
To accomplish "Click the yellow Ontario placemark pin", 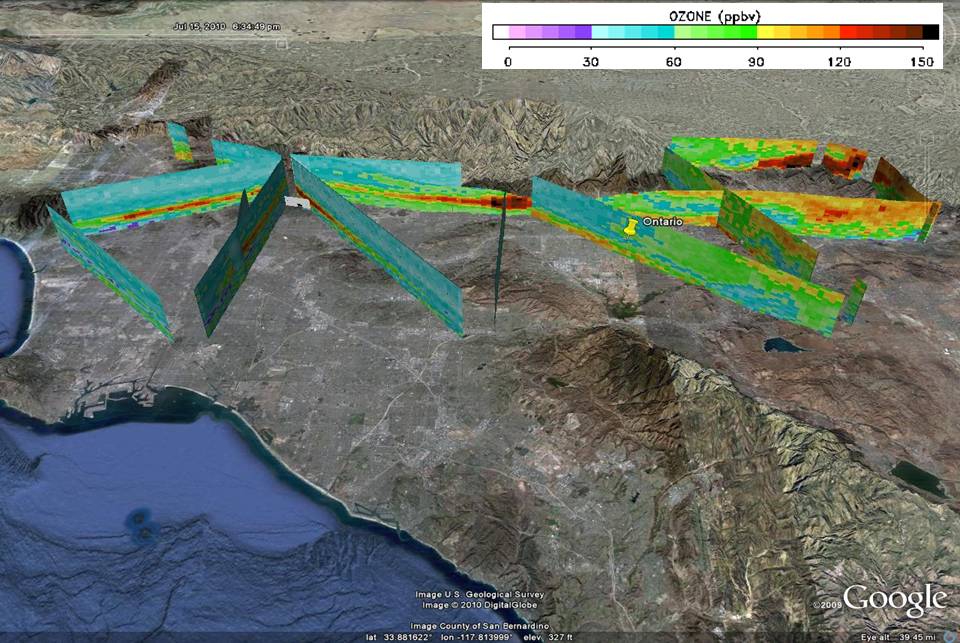I will click(x=630, y=228).
